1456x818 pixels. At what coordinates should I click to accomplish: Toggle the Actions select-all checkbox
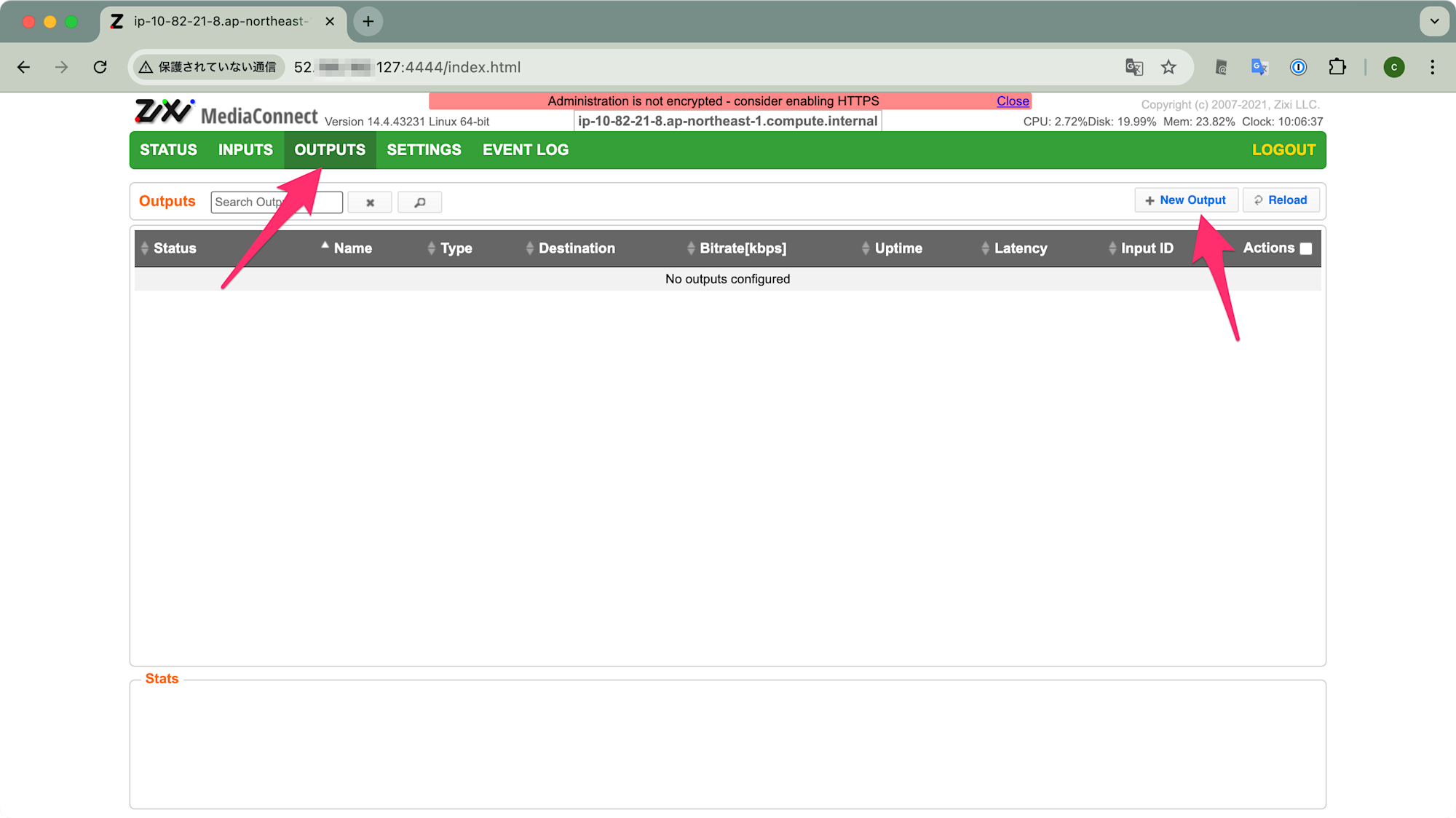click(x=1306, y=249)
